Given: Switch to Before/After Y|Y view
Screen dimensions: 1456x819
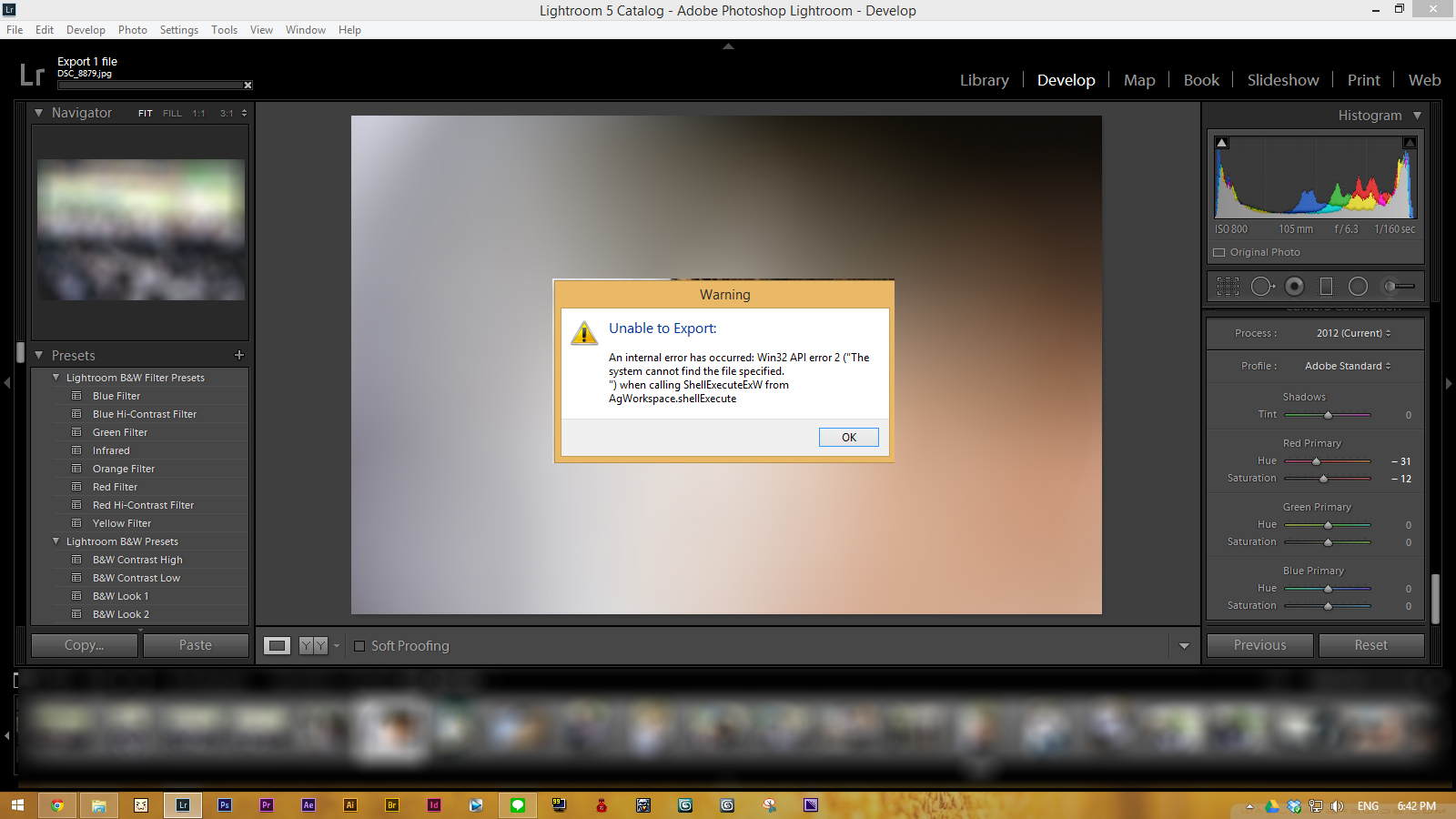Looking at the screenshot, I should pyautogui.click(x=313, y=646).
